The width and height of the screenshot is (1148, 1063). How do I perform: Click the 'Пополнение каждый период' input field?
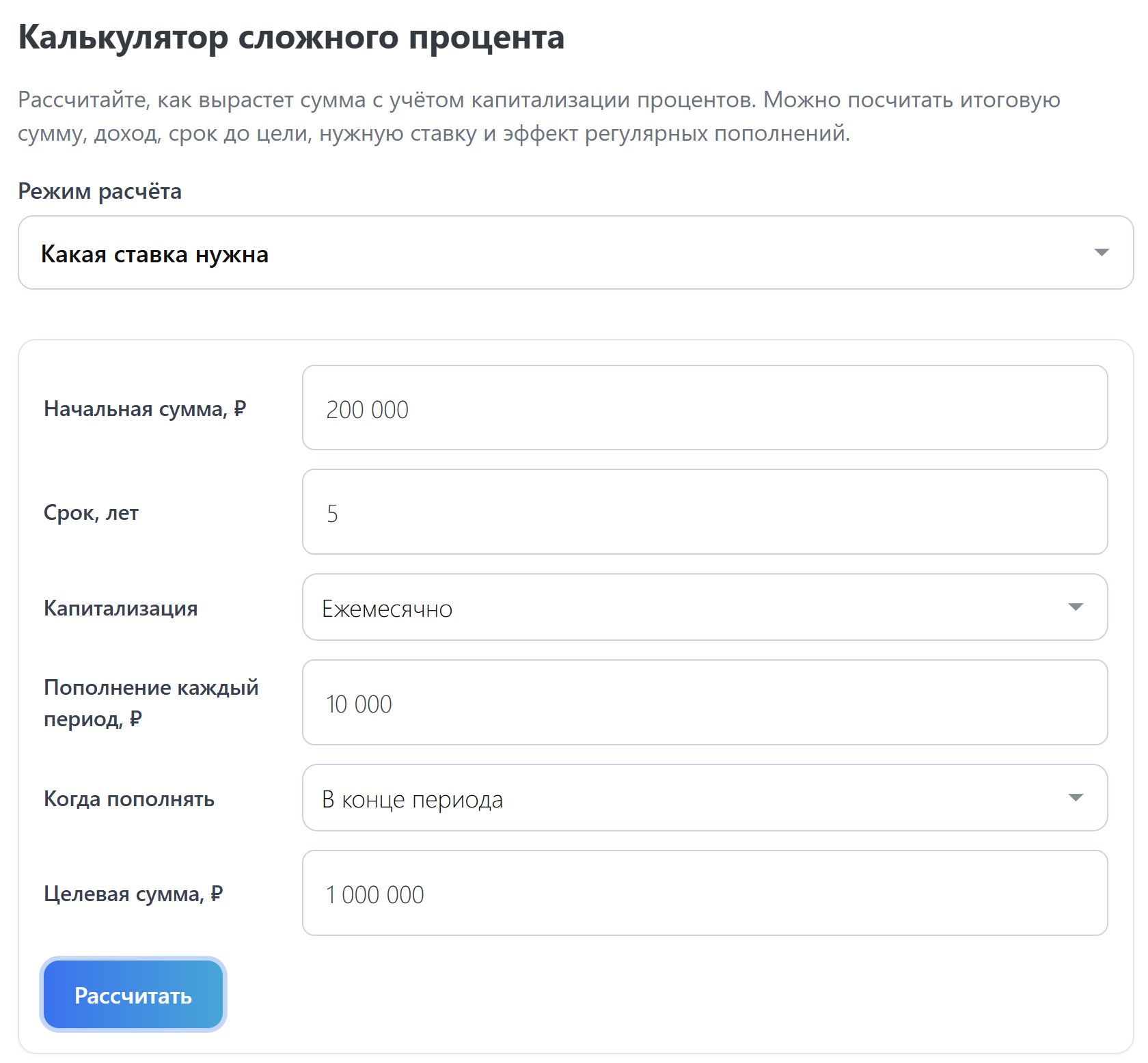[x=705, y=702]
